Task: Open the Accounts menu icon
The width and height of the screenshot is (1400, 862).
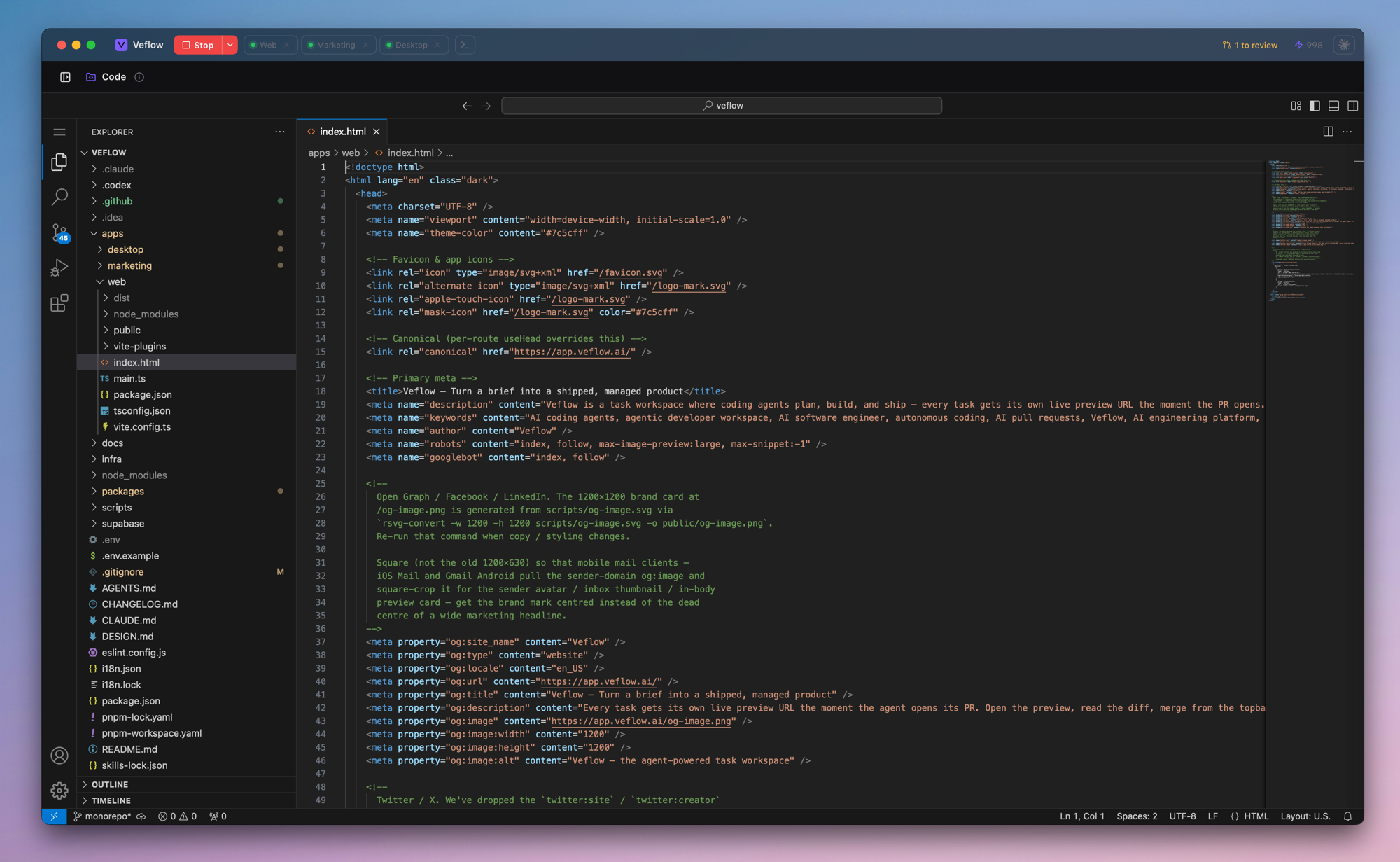Action: (x=59, y=756)
